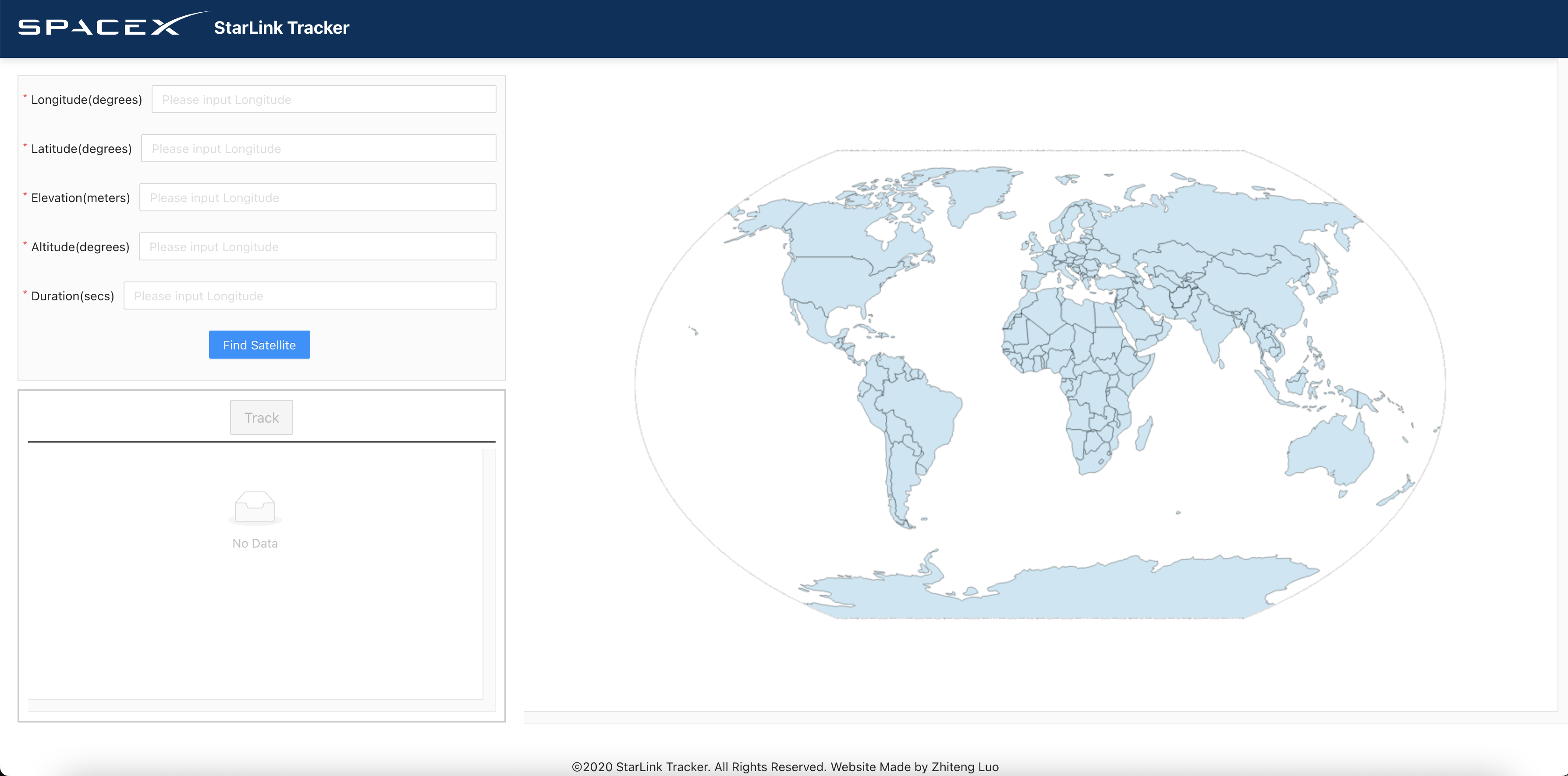
Task: Click into the Elevation(meters) field
Action: [317, 198]
